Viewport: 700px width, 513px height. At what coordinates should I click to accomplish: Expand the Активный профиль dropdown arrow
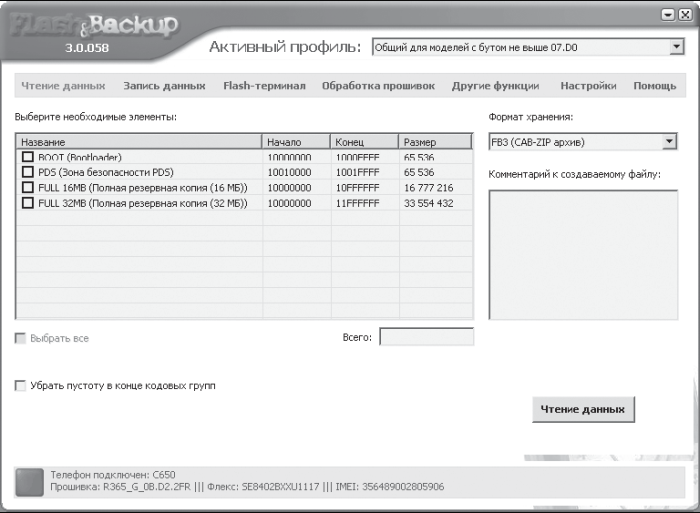676,47
